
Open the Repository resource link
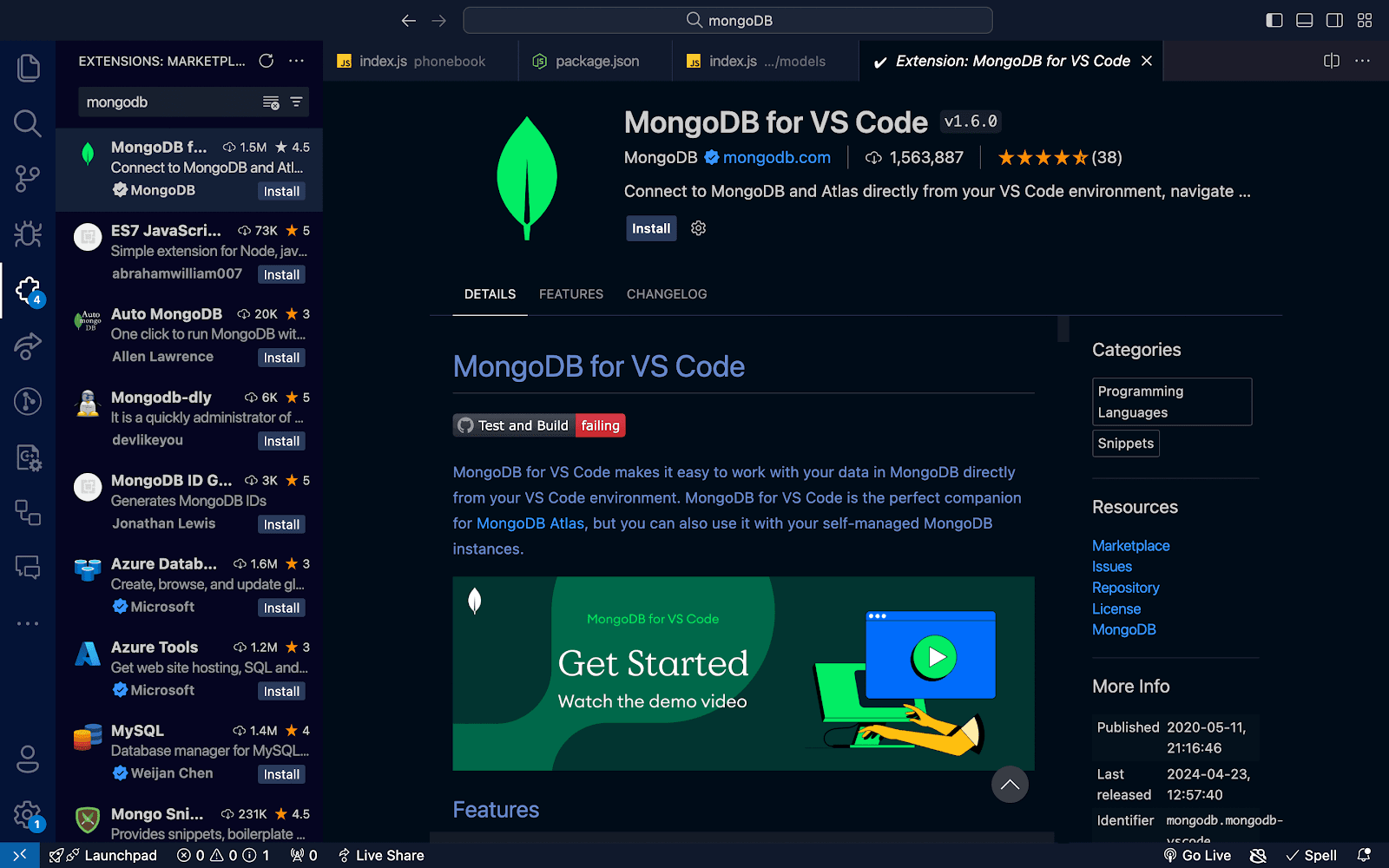click(x=1125, y=588)
